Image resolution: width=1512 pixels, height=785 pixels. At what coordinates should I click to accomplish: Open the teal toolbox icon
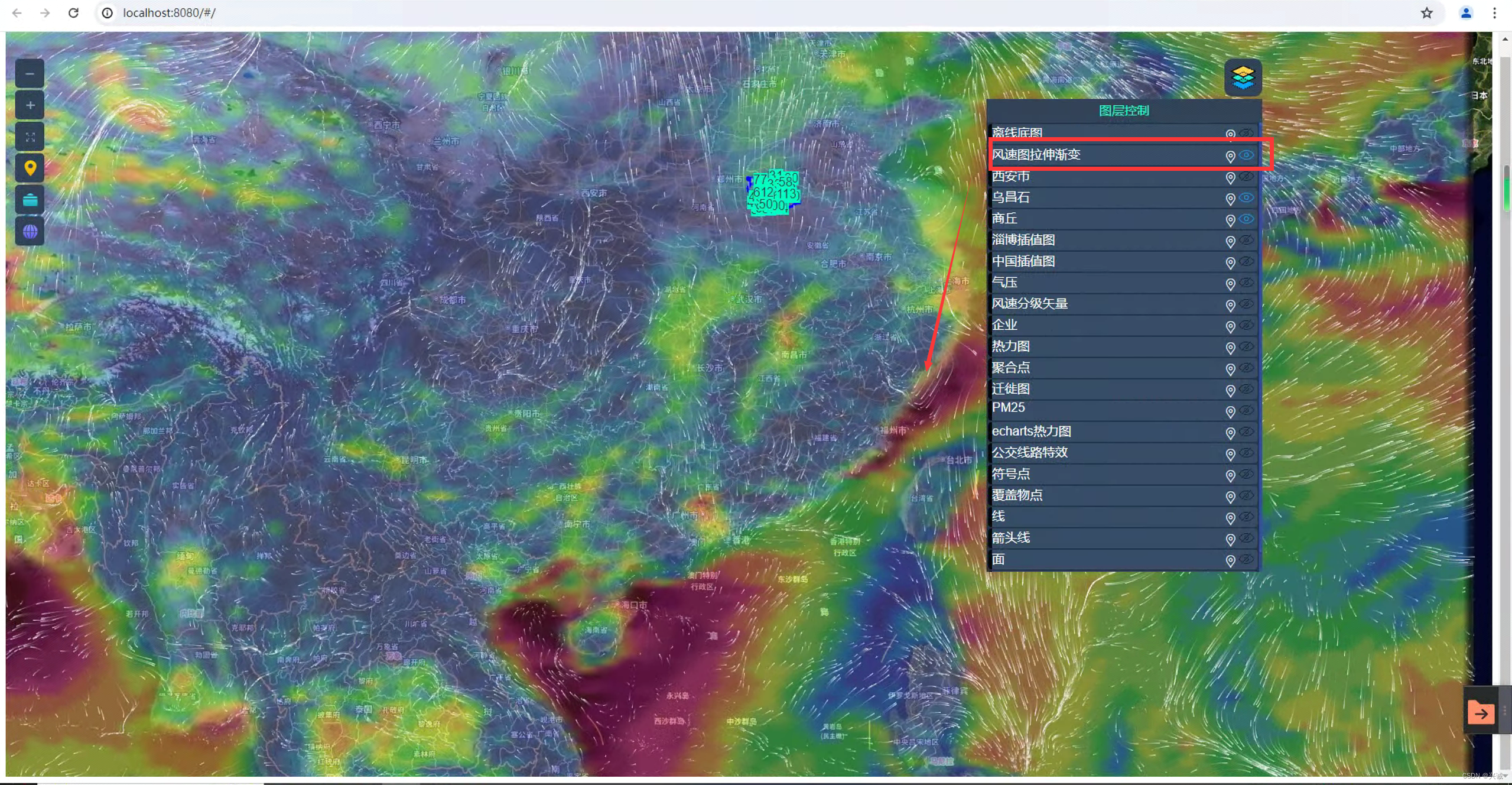click(30, 200)
